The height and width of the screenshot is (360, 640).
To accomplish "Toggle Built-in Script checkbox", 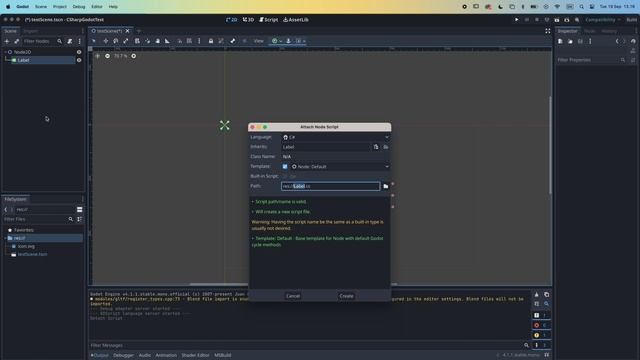I will (285, 176).
